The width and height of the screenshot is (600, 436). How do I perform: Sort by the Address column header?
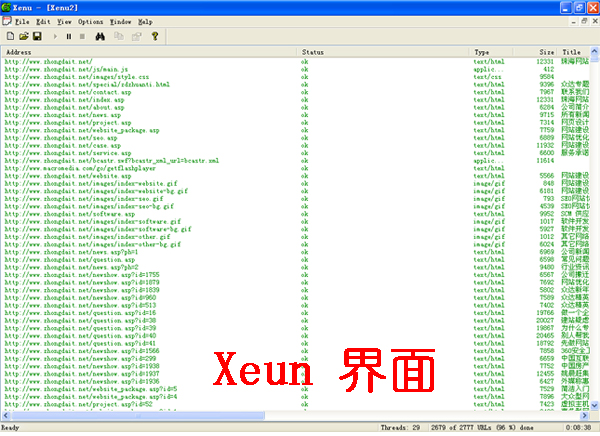(x=150, y=52)
